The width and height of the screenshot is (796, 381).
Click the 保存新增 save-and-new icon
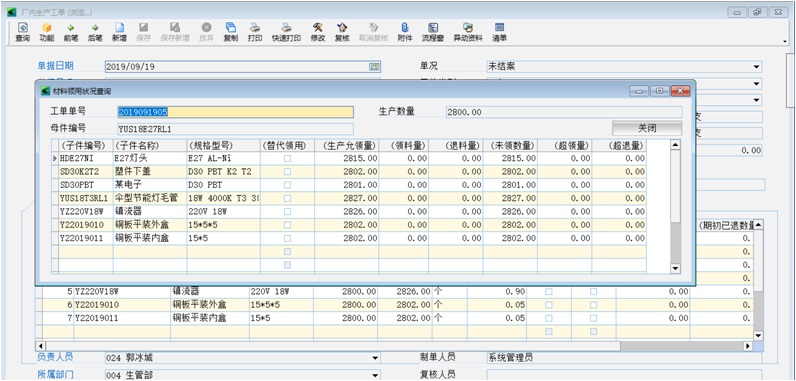pos(175,32)
